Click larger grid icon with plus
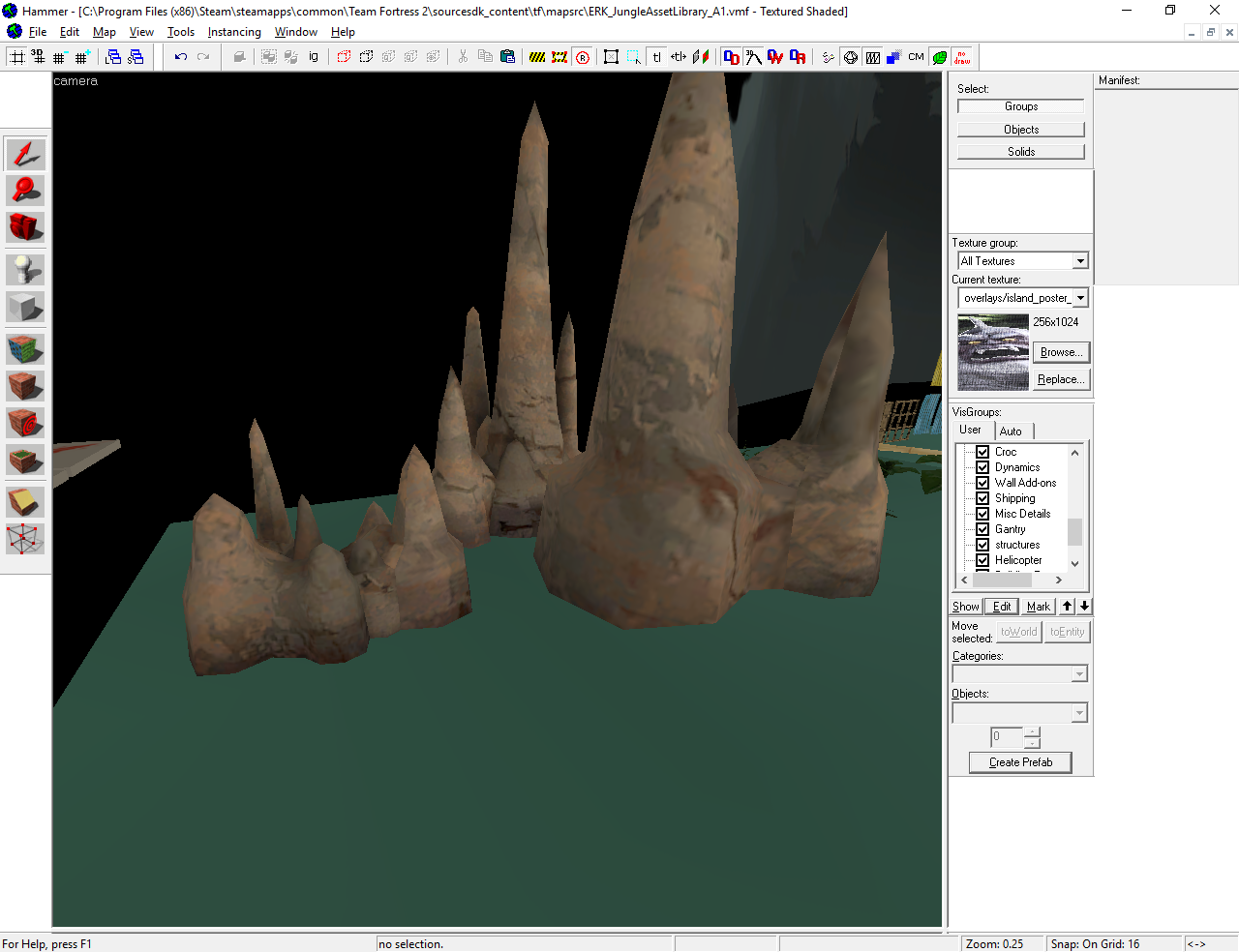 (x=81, y=57)
